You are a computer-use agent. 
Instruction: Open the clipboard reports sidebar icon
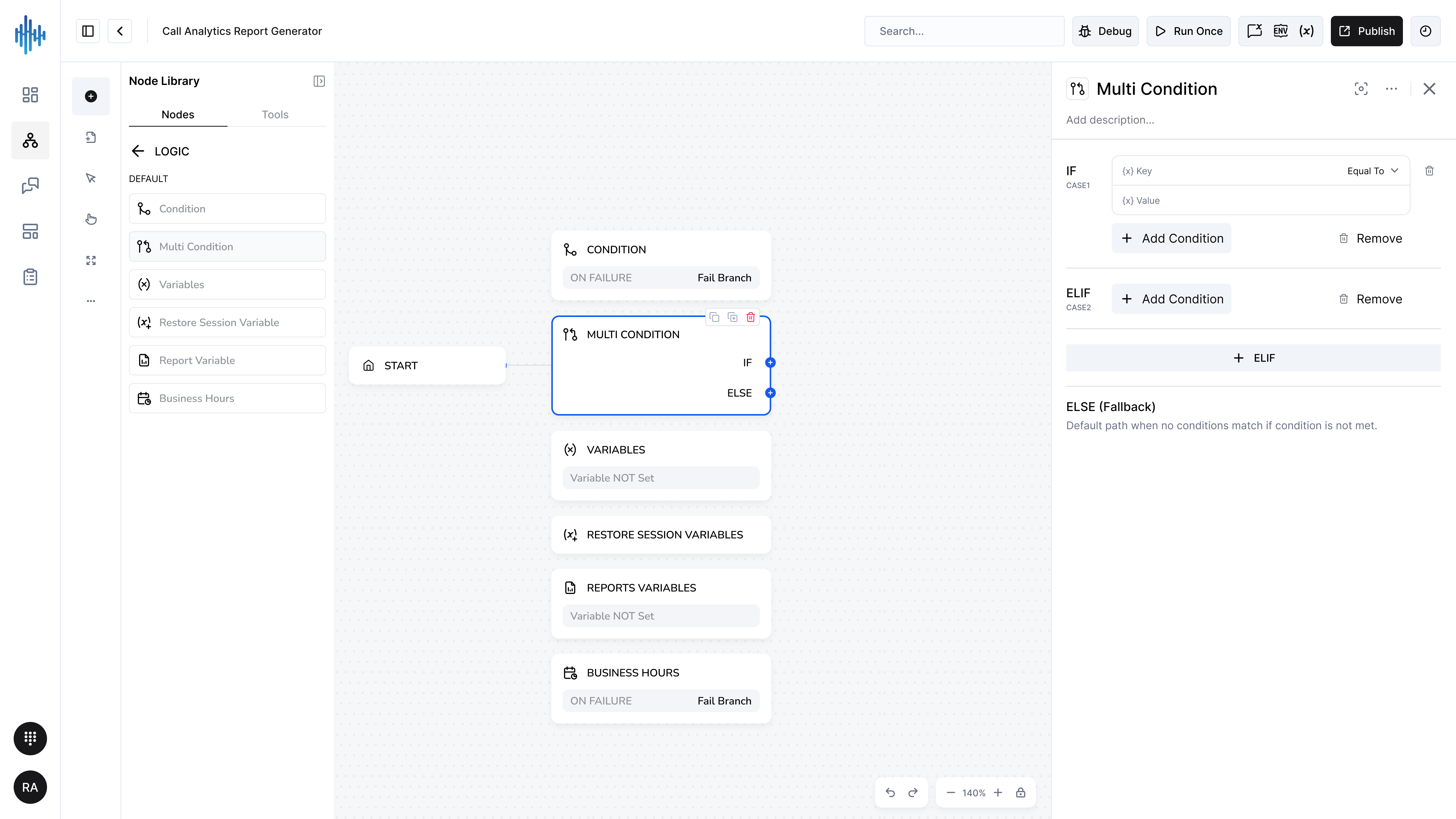tap(30, 277)
